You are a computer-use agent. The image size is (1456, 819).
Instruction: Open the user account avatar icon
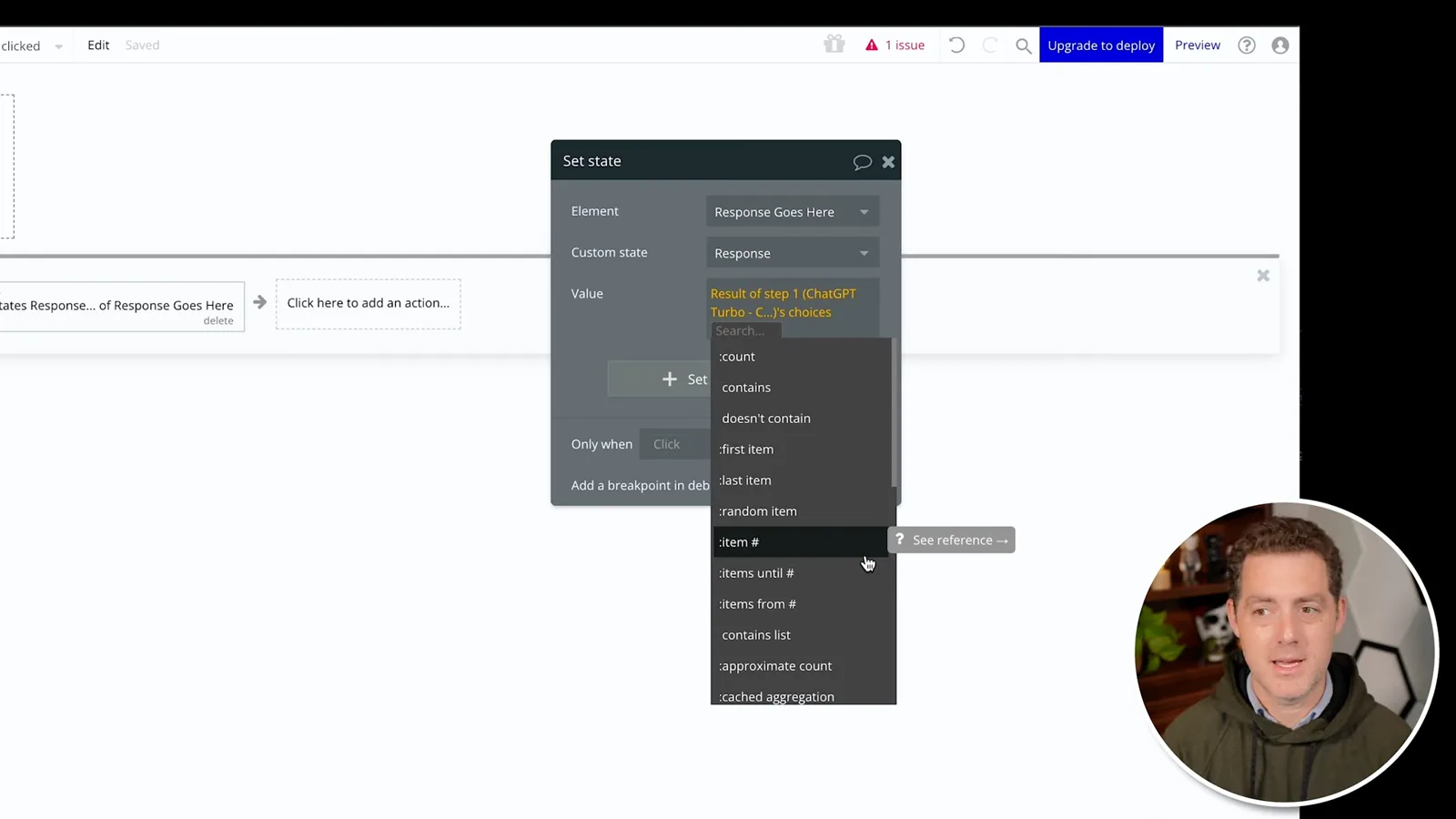[x=1280, y=45]
